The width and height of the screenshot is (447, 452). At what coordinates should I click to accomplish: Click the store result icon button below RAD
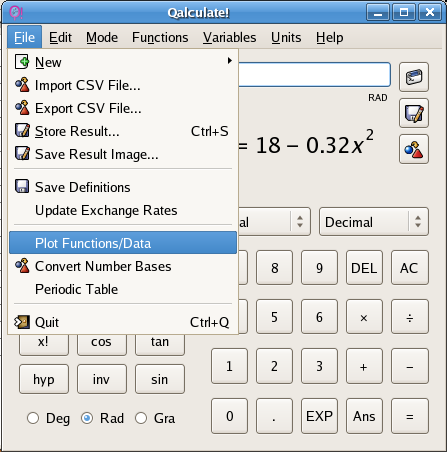(414, 113)
